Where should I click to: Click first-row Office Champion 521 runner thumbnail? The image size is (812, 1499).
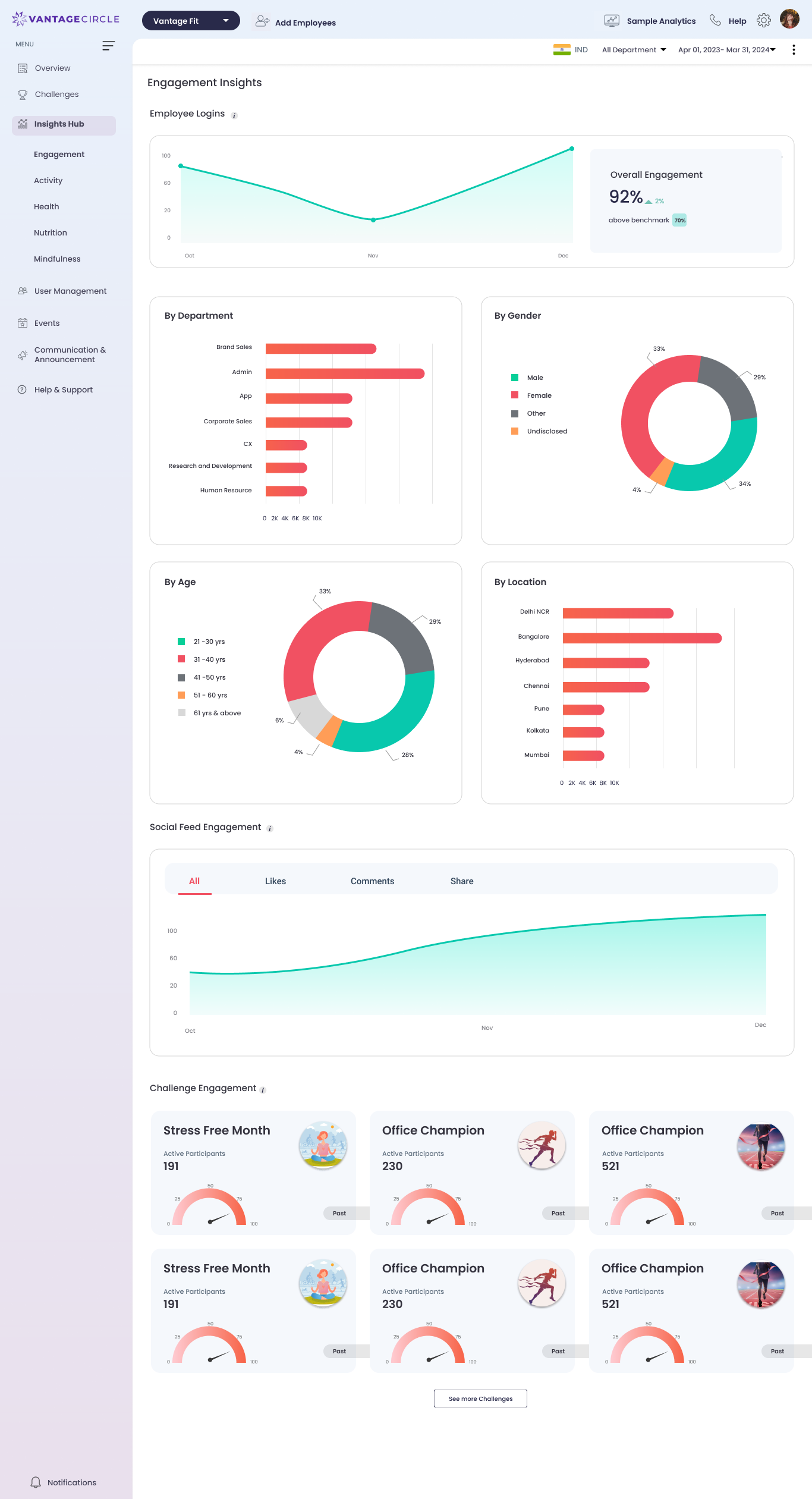pyautogui.click(x=761, y=1146)
